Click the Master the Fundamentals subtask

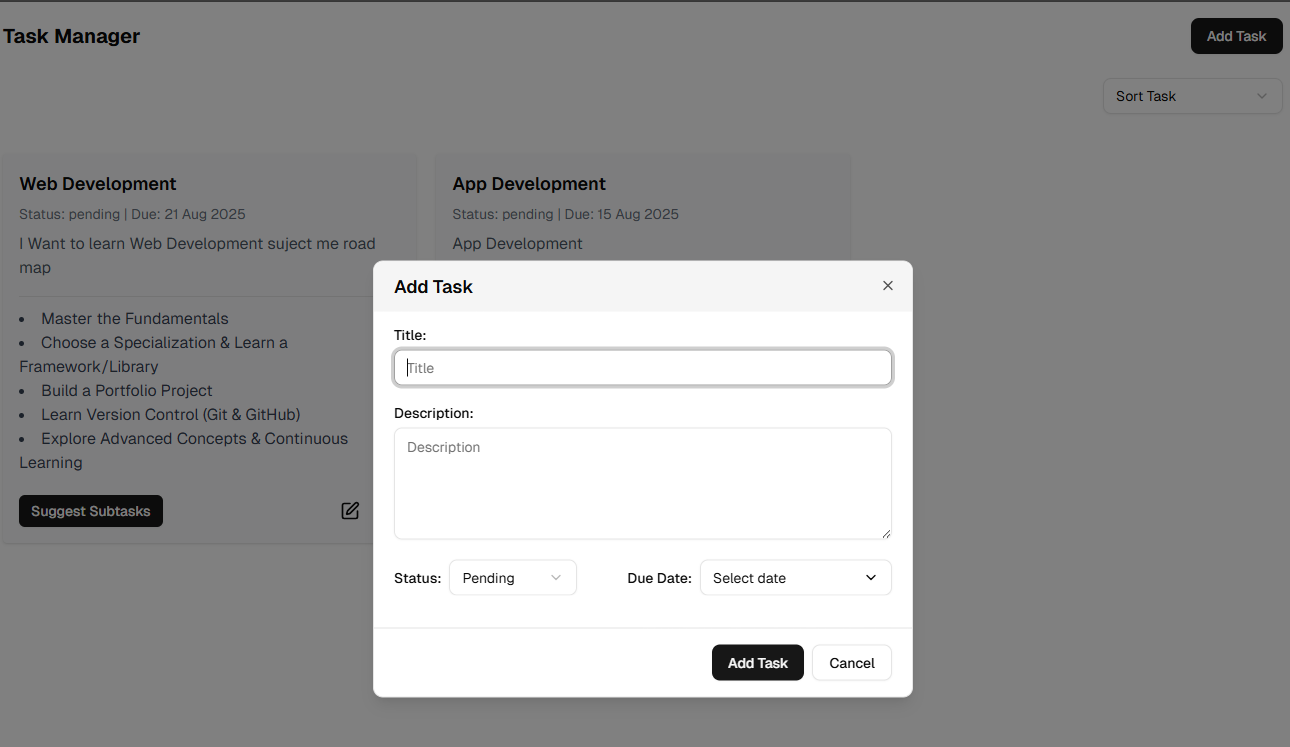coord(135,319)
